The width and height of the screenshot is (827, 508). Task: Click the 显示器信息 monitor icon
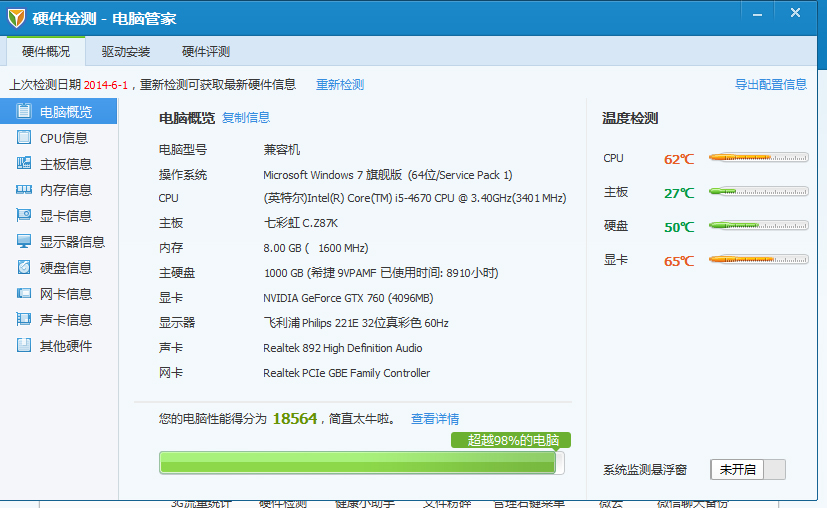click(24, 241)
